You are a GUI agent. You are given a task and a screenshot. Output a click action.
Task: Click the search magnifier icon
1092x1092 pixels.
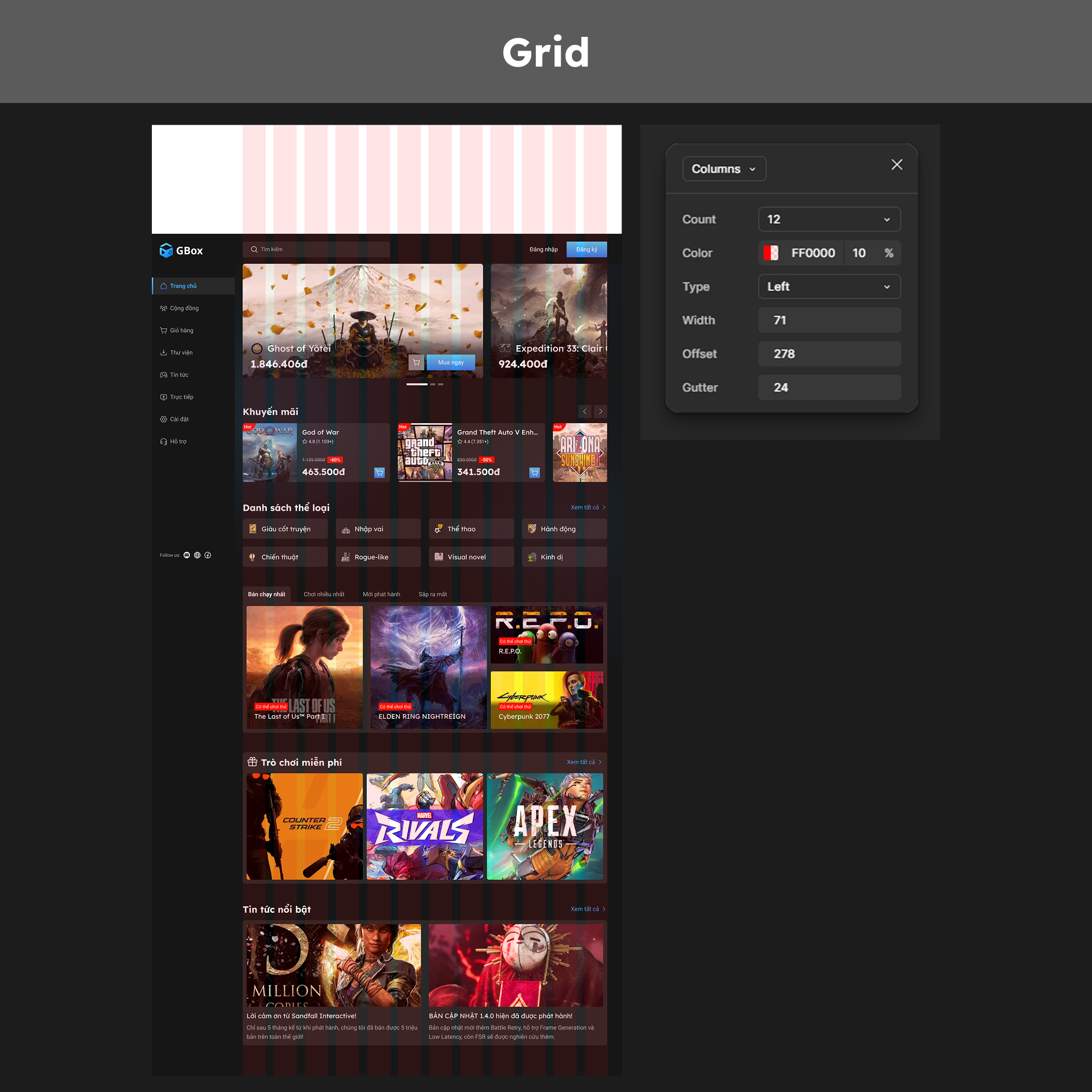tap(254, 249)
